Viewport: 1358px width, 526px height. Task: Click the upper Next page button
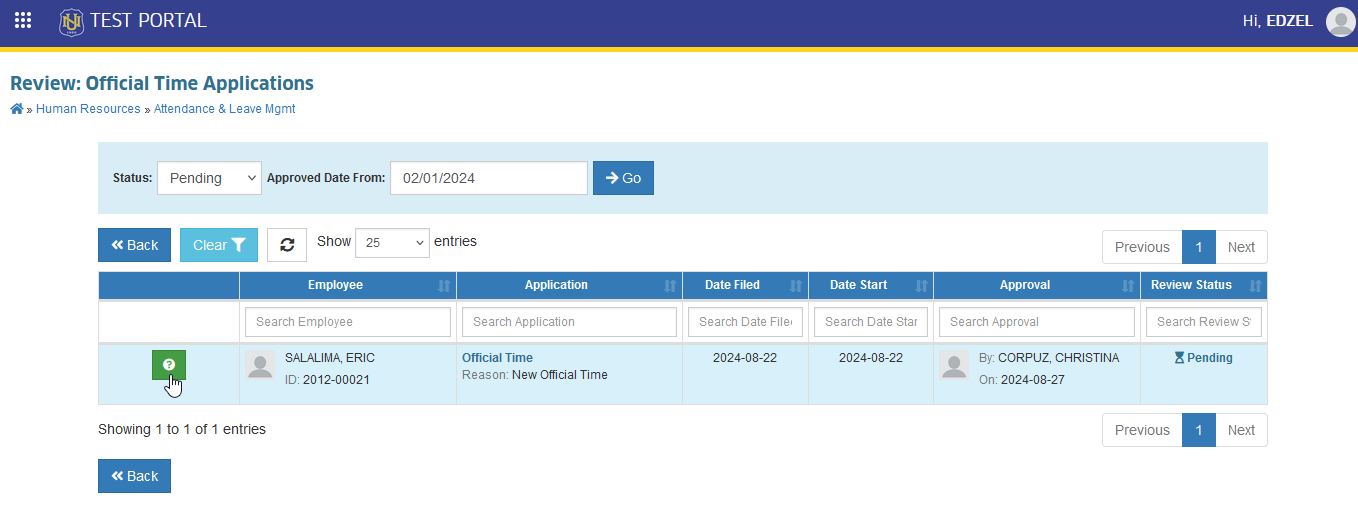1241,247
